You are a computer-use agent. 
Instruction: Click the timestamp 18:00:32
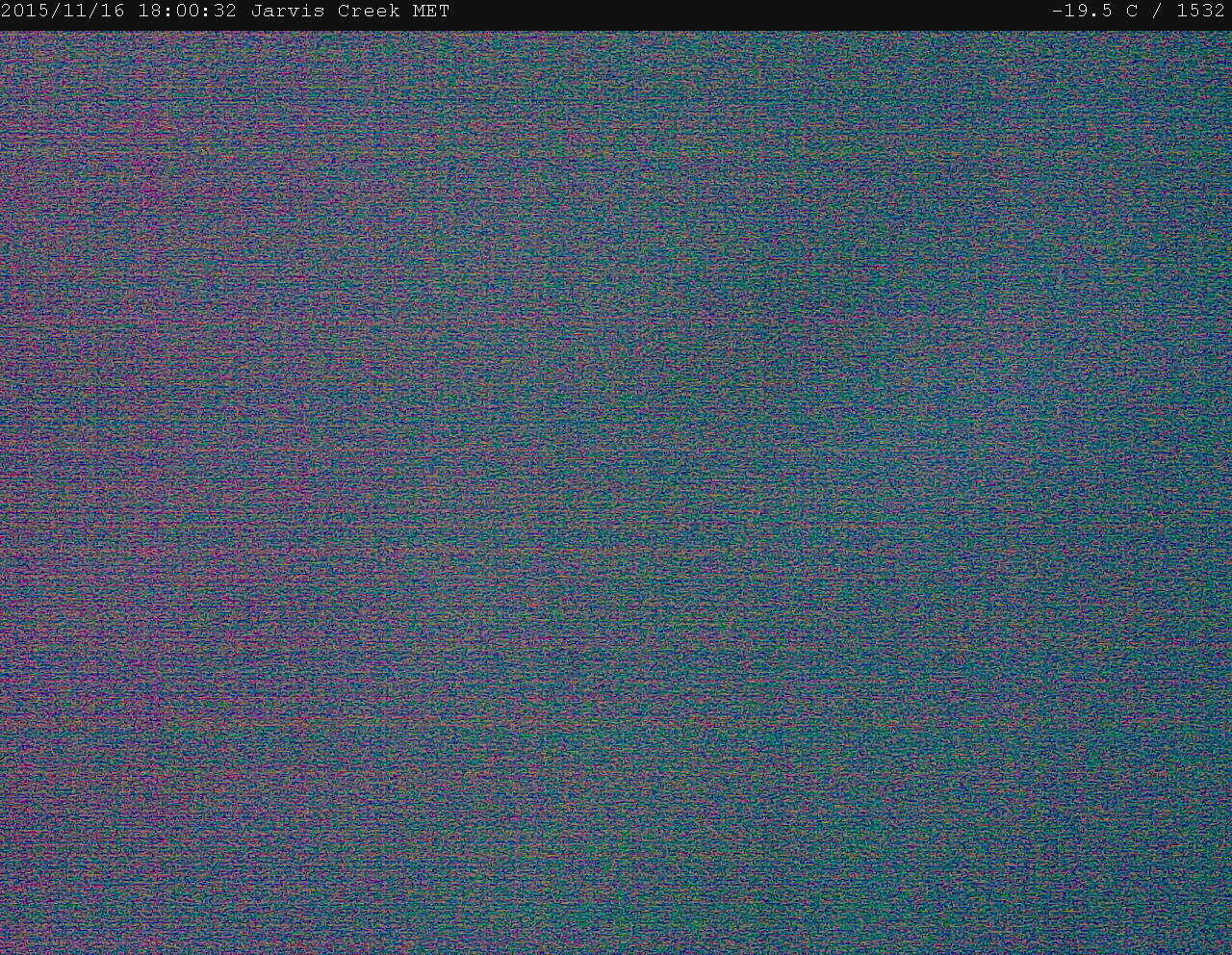tap(187, 12)
